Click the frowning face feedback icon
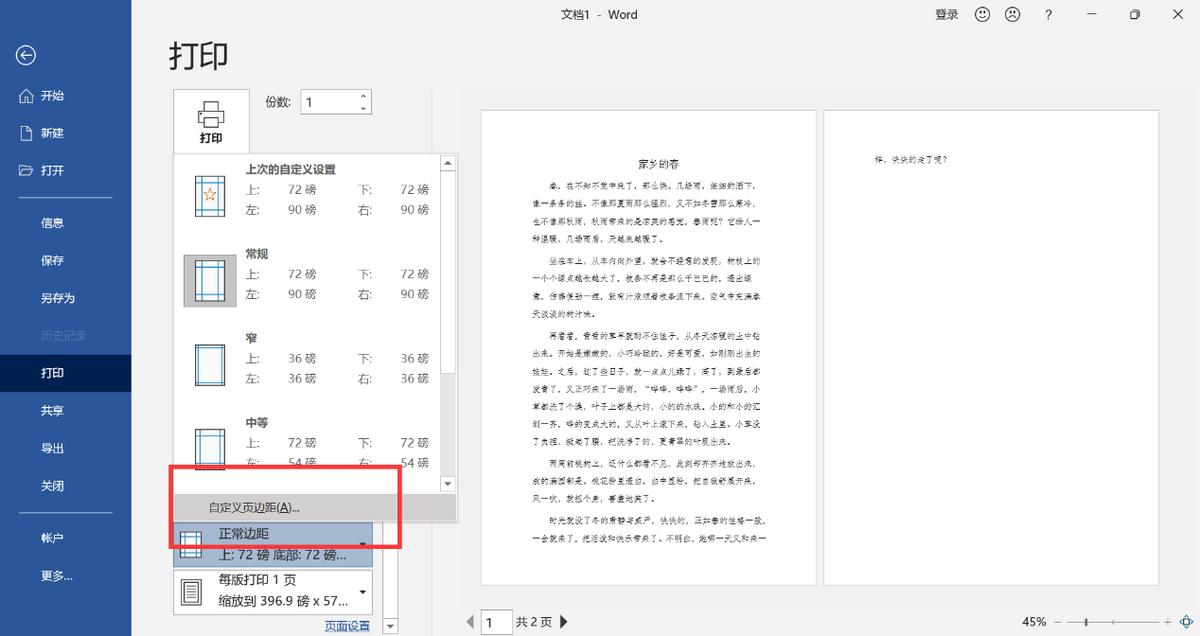 (1013, 14)
